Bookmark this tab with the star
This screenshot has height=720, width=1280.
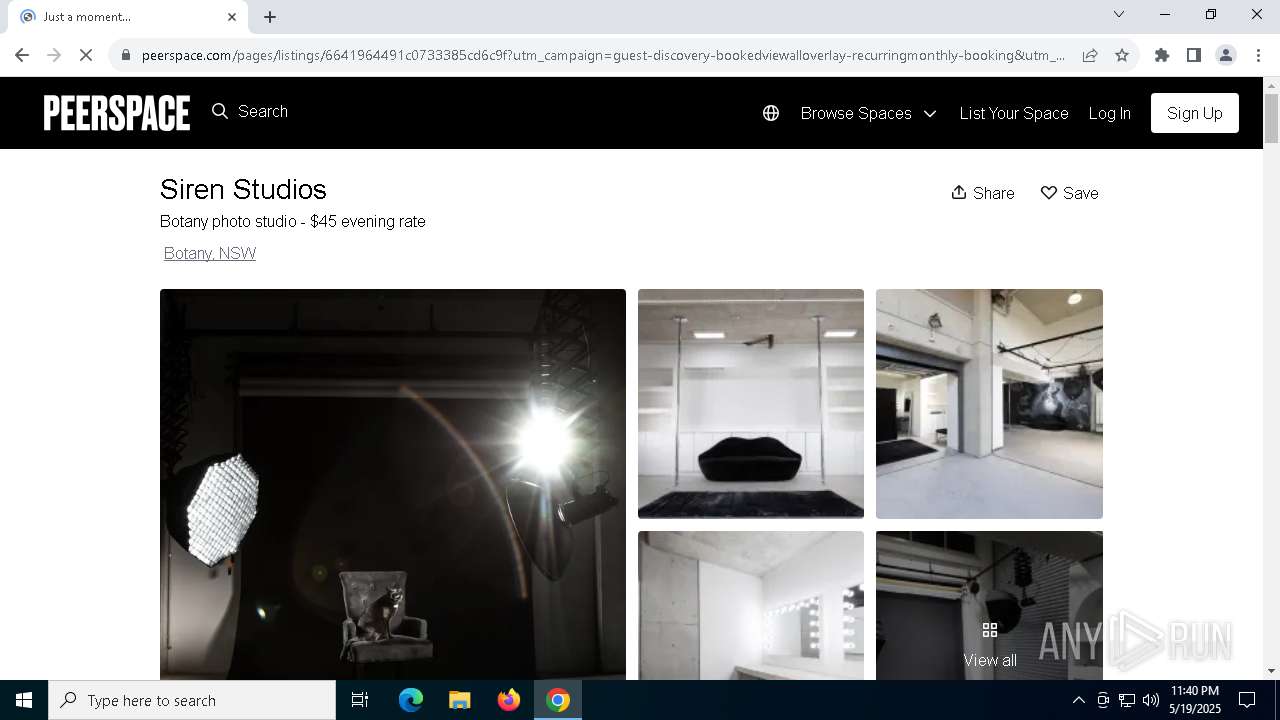coord(1122,55)
